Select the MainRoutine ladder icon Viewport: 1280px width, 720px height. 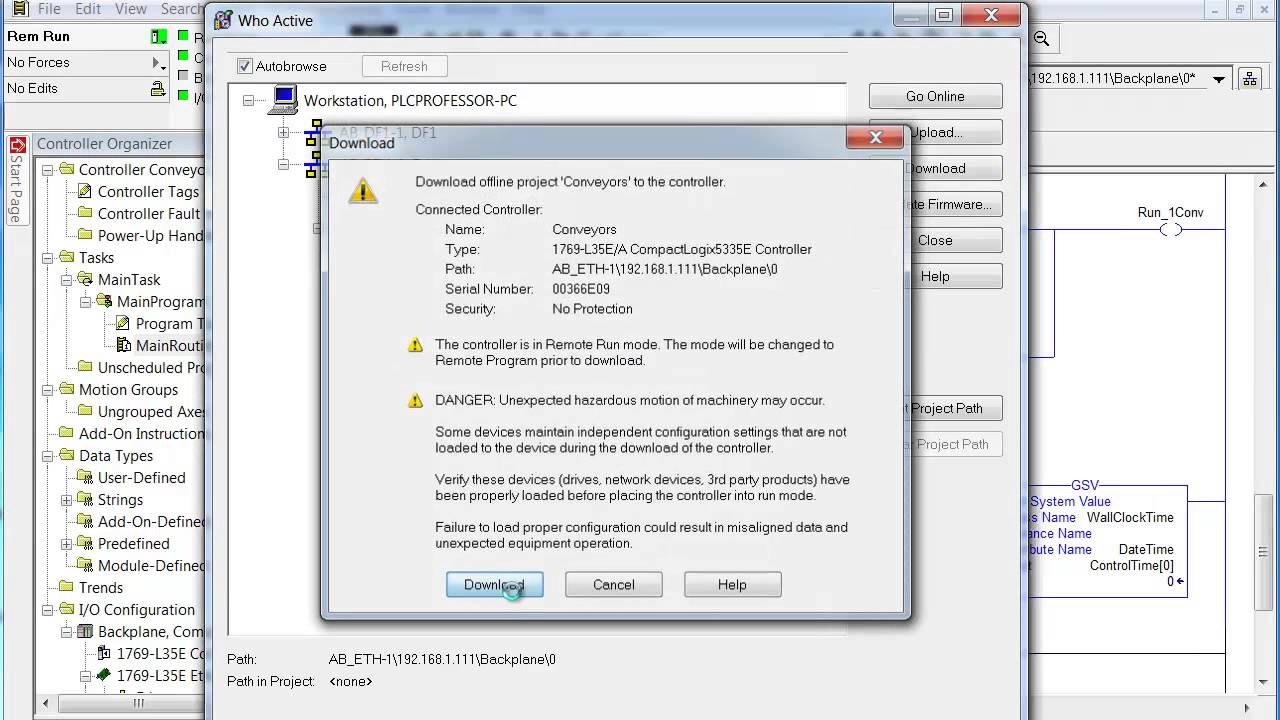point(123,345)
